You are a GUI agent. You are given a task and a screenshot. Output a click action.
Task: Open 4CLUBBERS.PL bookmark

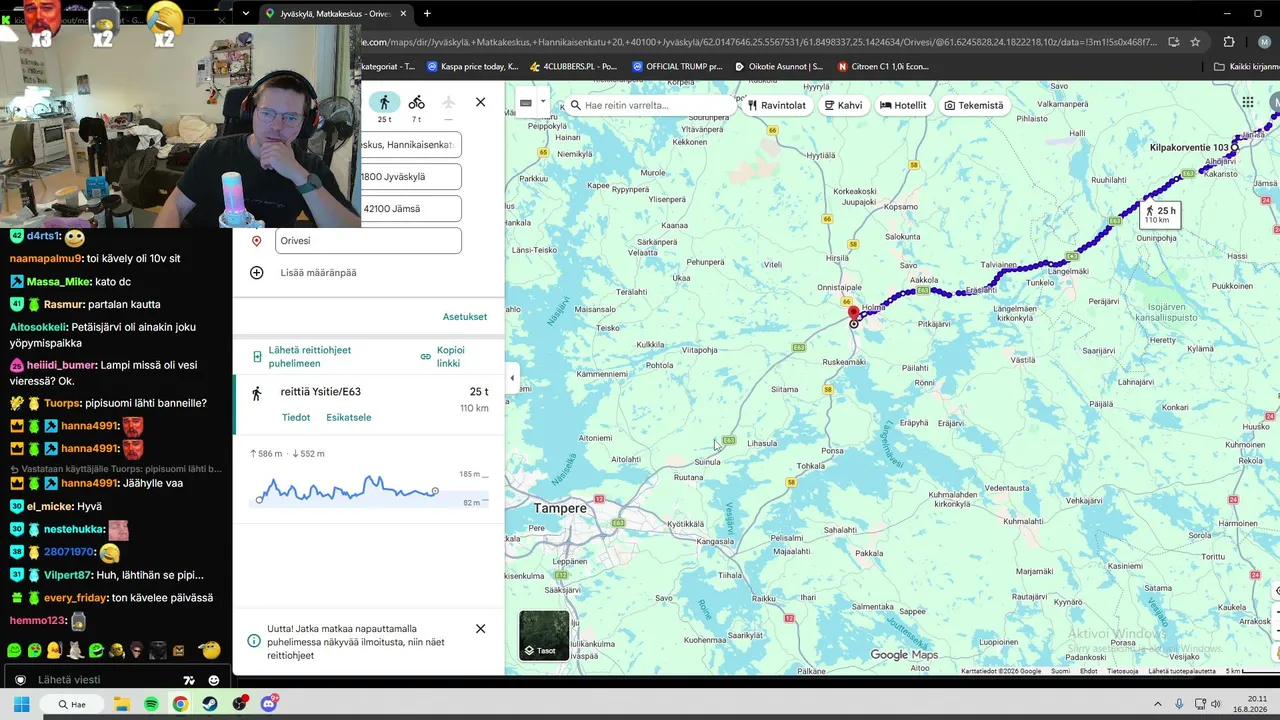click(574, 67)
